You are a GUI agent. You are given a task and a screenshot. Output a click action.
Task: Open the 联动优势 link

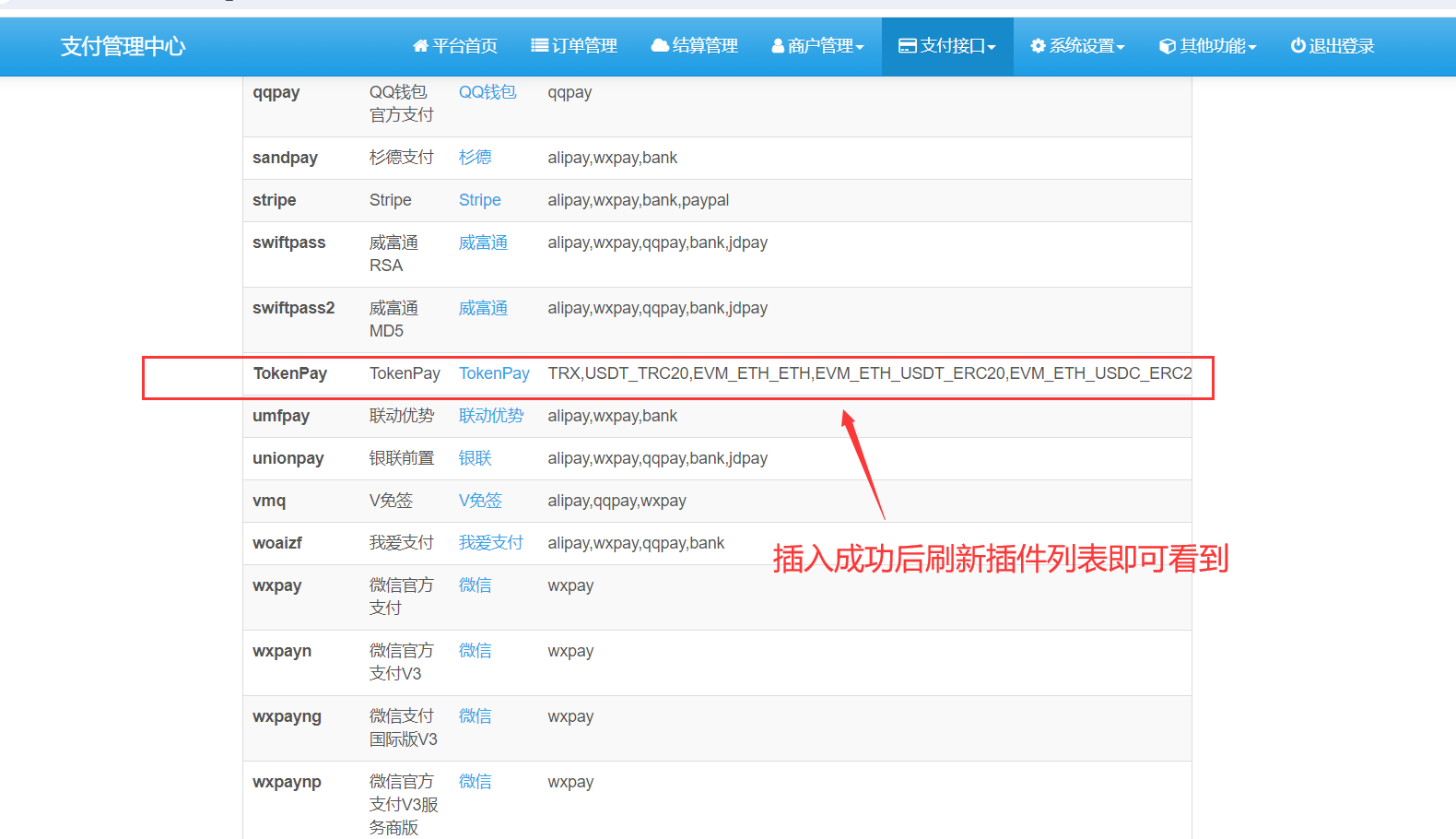tap(491, 416)
